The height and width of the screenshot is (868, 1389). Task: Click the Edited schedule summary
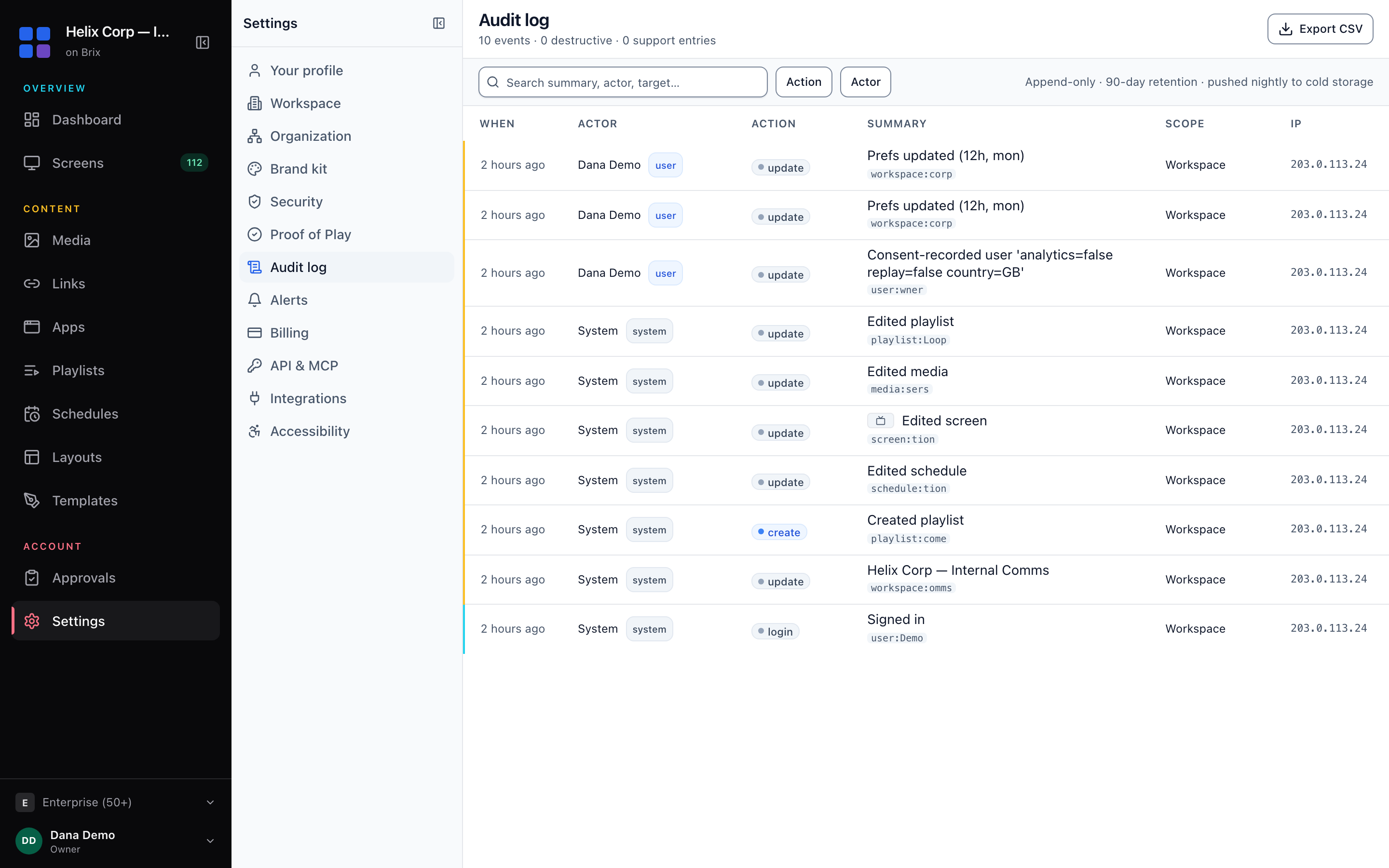click(917, 471)
